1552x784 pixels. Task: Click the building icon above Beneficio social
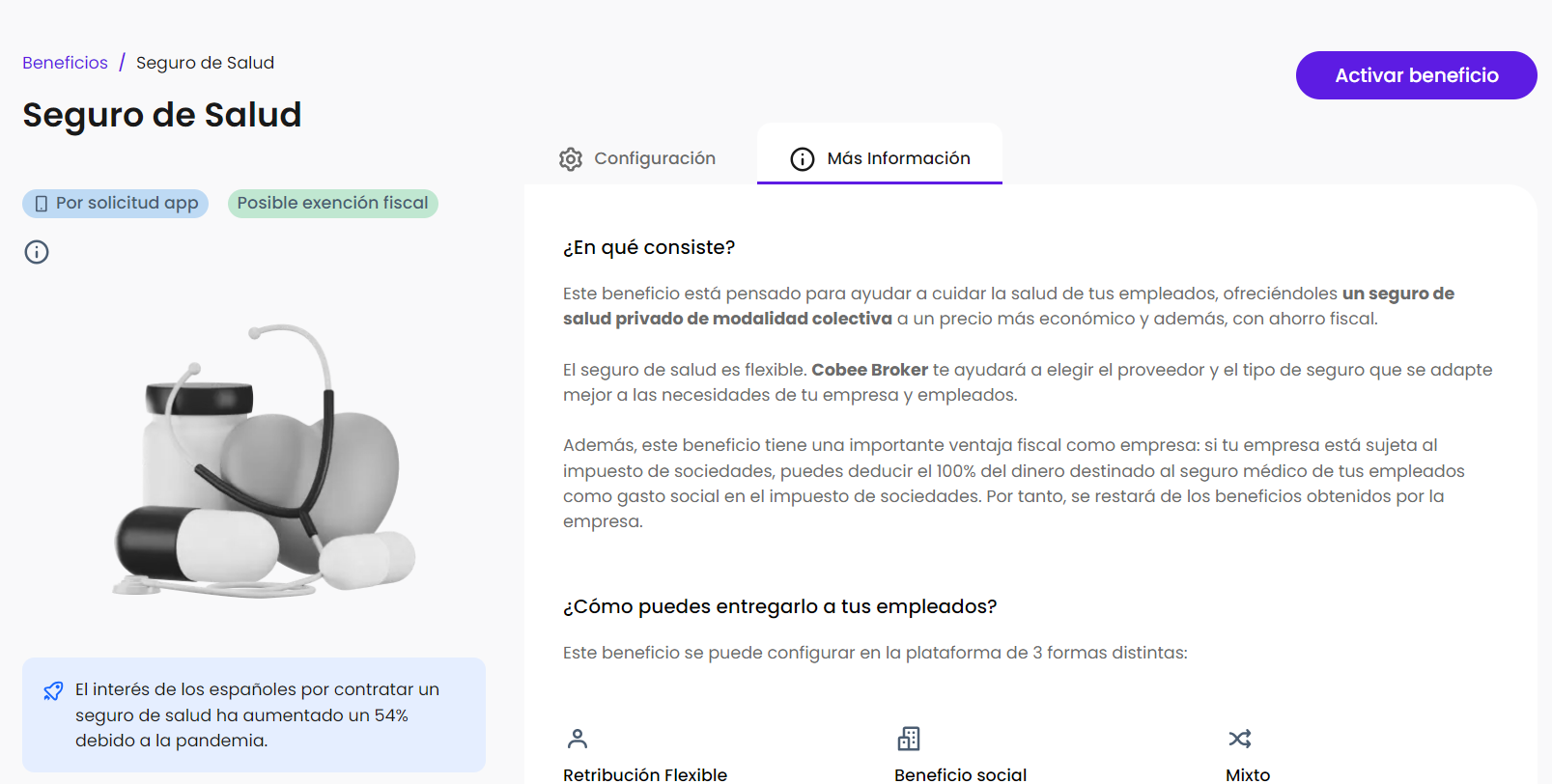(909, 739)
